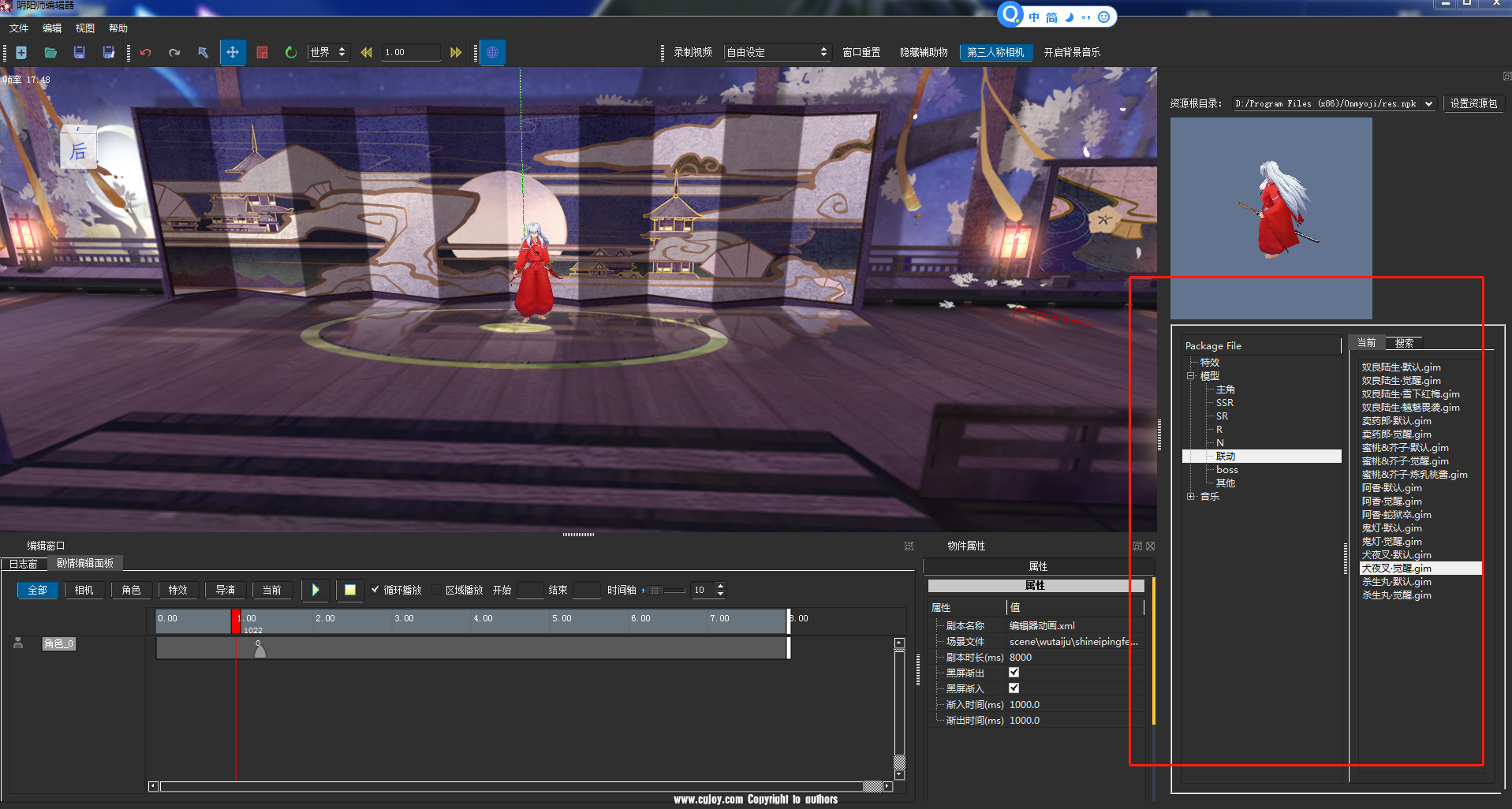
Task: Increase the timeline value stepper
Action: click(x=720, y=586)
